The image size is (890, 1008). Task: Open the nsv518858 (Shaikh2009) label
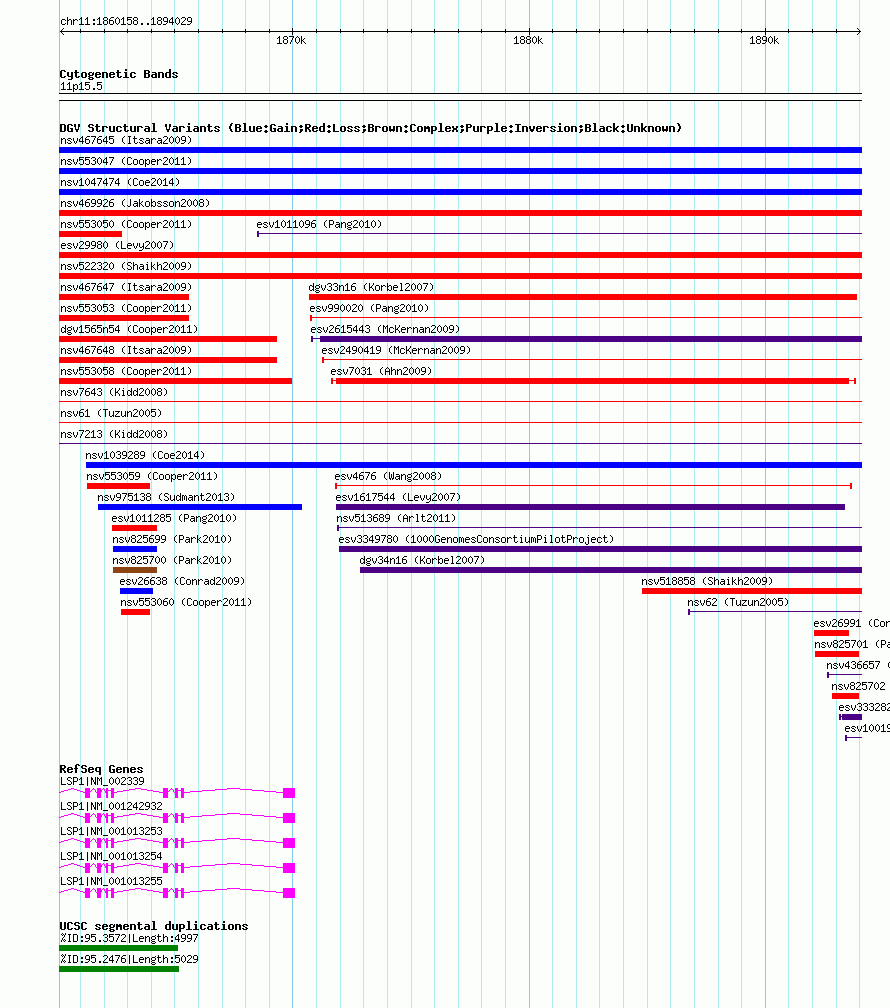point(707,581)
